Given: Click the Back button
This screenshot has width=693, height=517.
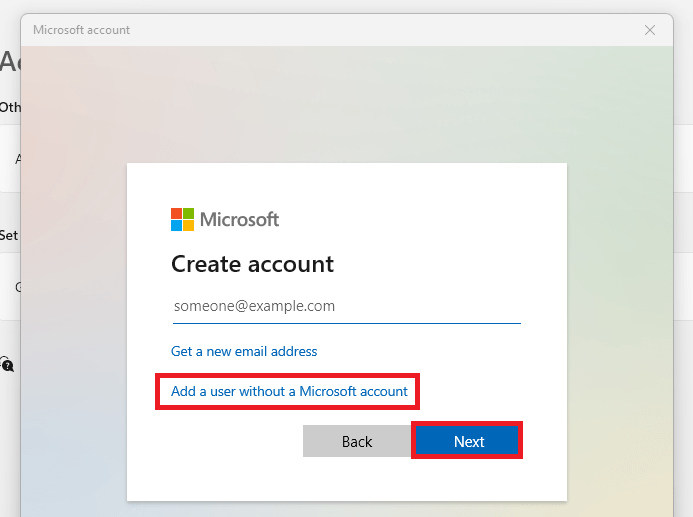Looking at the screenshot, I should click(357, 441).
